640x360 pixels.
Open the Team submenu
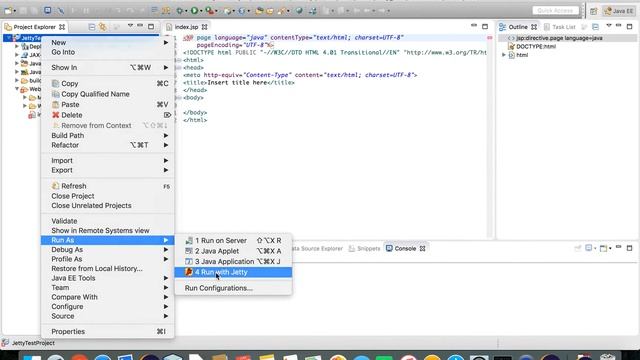[108, 288]
